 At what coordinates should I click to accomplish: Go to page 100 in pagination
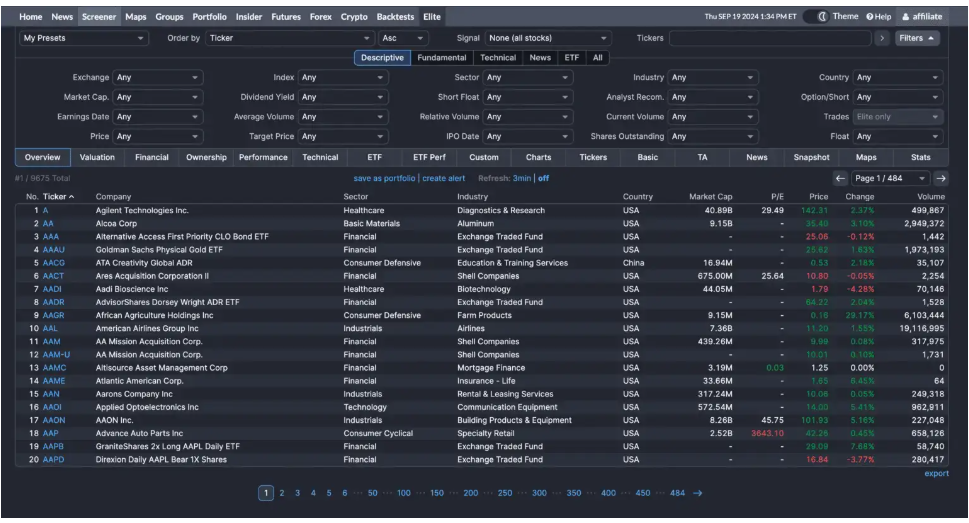coord(404,493)
